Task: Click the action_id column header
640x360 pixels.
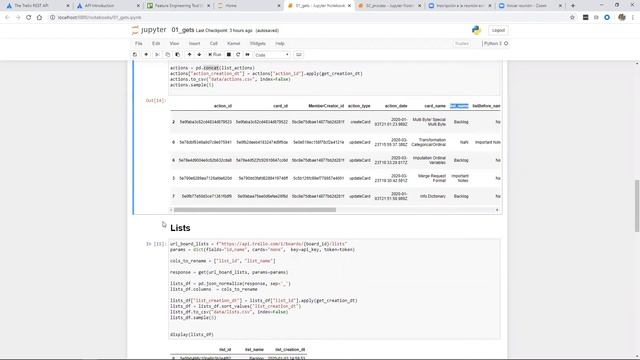Action: click(x=222, y=106)
